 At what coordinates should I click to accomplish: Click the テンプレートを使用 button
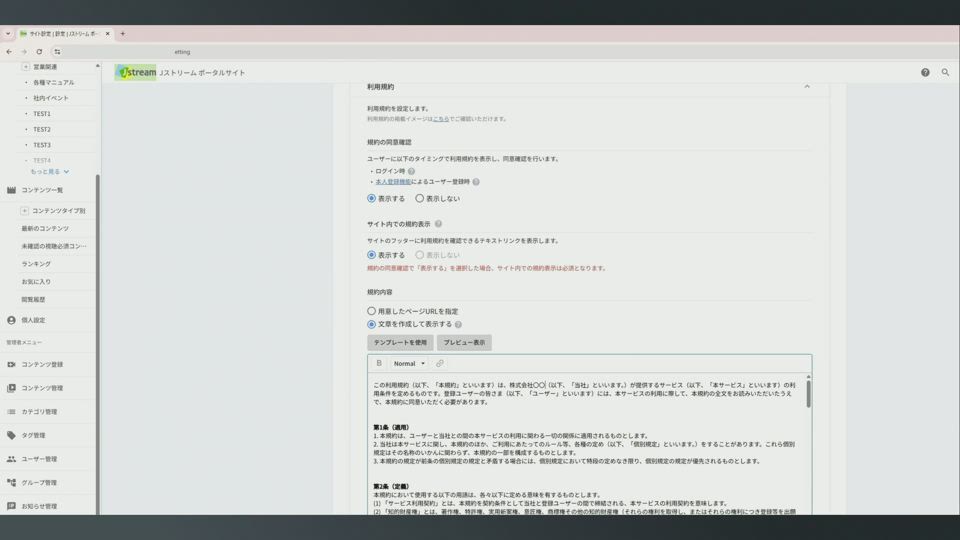coord(400,343)
